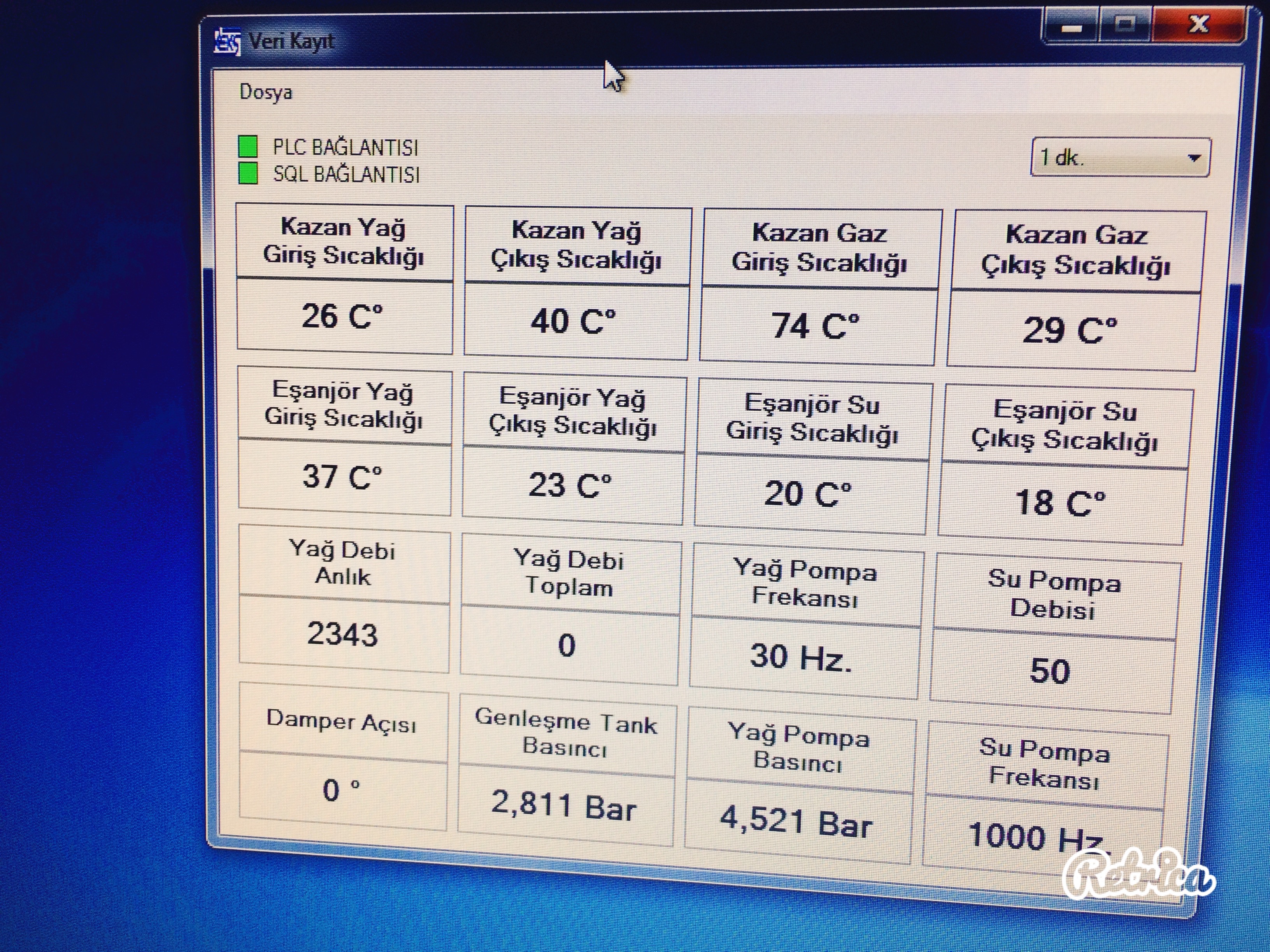Click the Veri Kayıt title bar text
Image resolution: width=1270 pixels, height=952 pixels.
pos(291,41)
